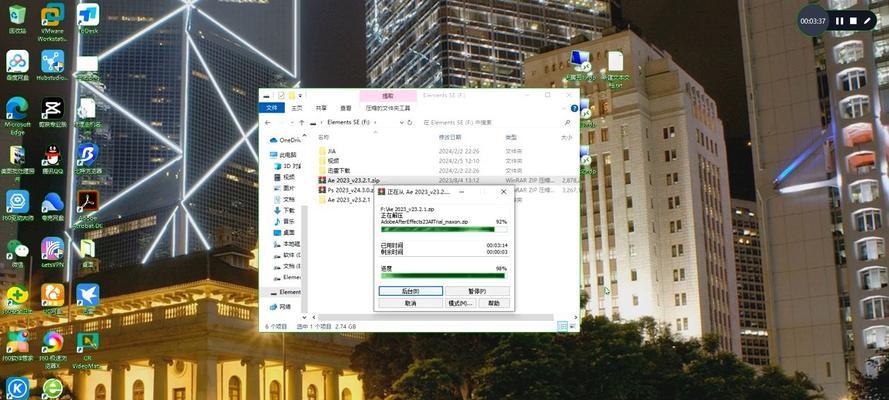Sort files by 类型 column header
889x400 pixels.
[x=511, y=137]
